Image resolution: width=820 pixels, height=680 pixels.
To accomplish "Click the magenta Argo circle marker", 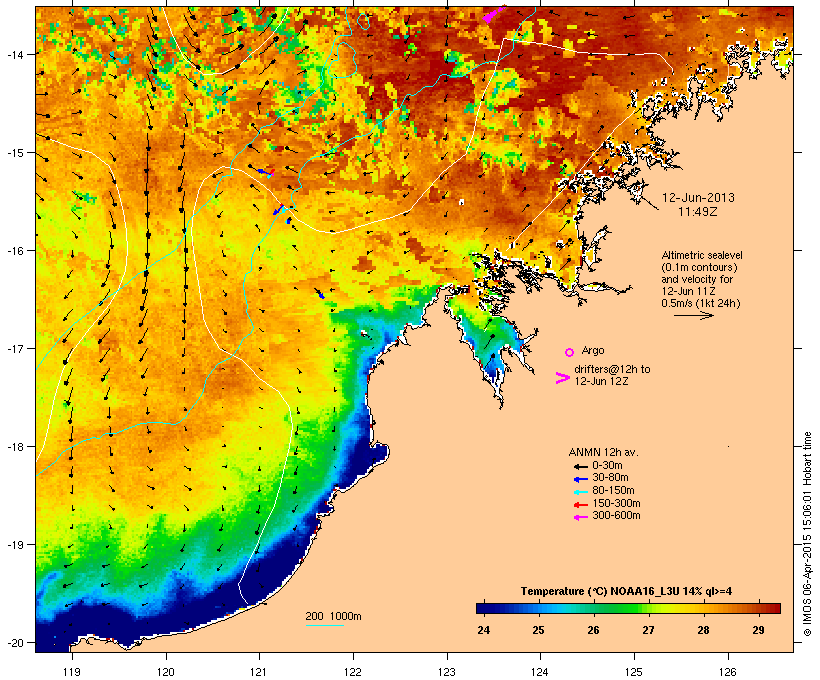I will pyautogui.click(x=570, y=352).
